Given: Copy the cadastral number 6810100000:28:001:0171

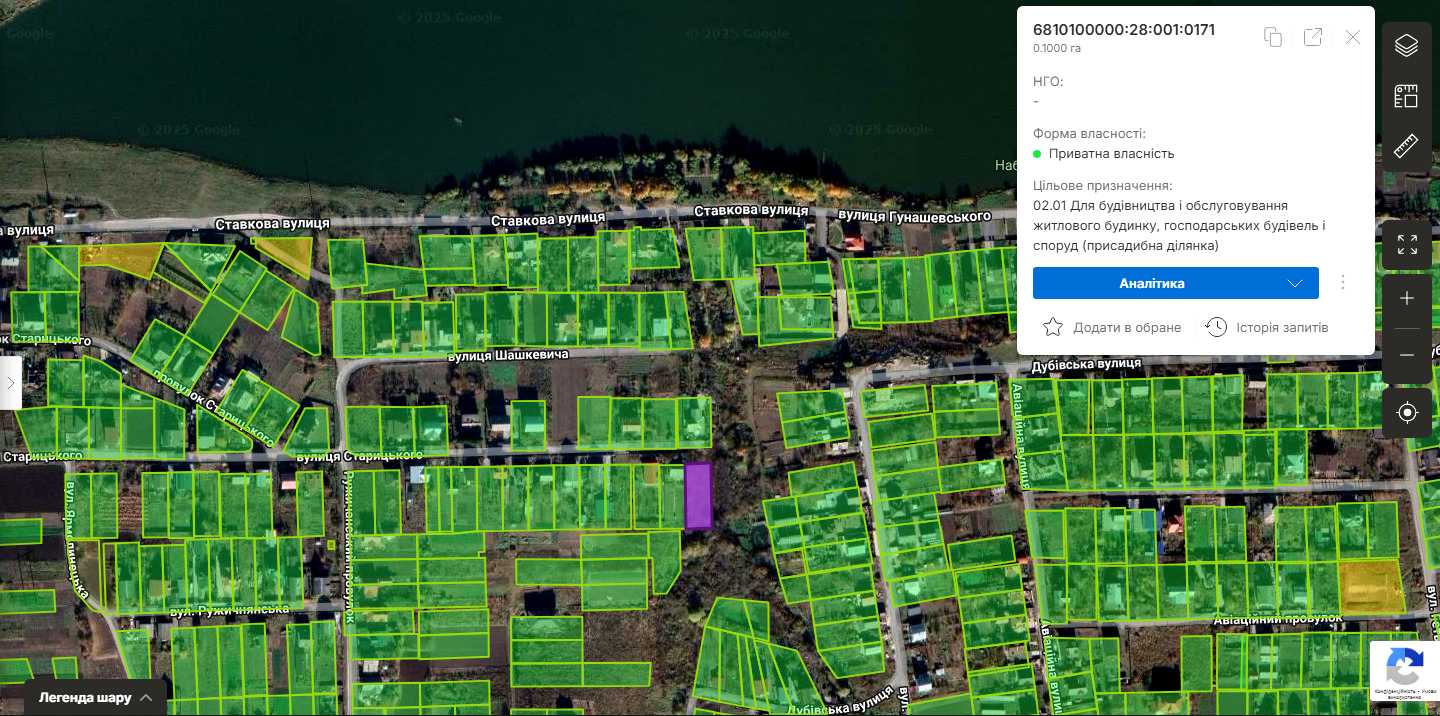Looking at the screenshot, I should coord(1273,37).
